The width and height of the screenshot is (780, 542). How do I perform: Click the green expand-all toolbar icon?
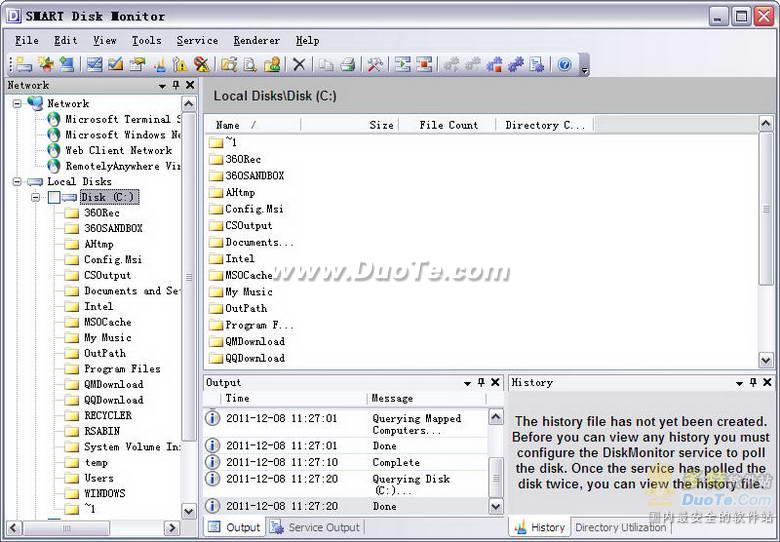point(402,65)
